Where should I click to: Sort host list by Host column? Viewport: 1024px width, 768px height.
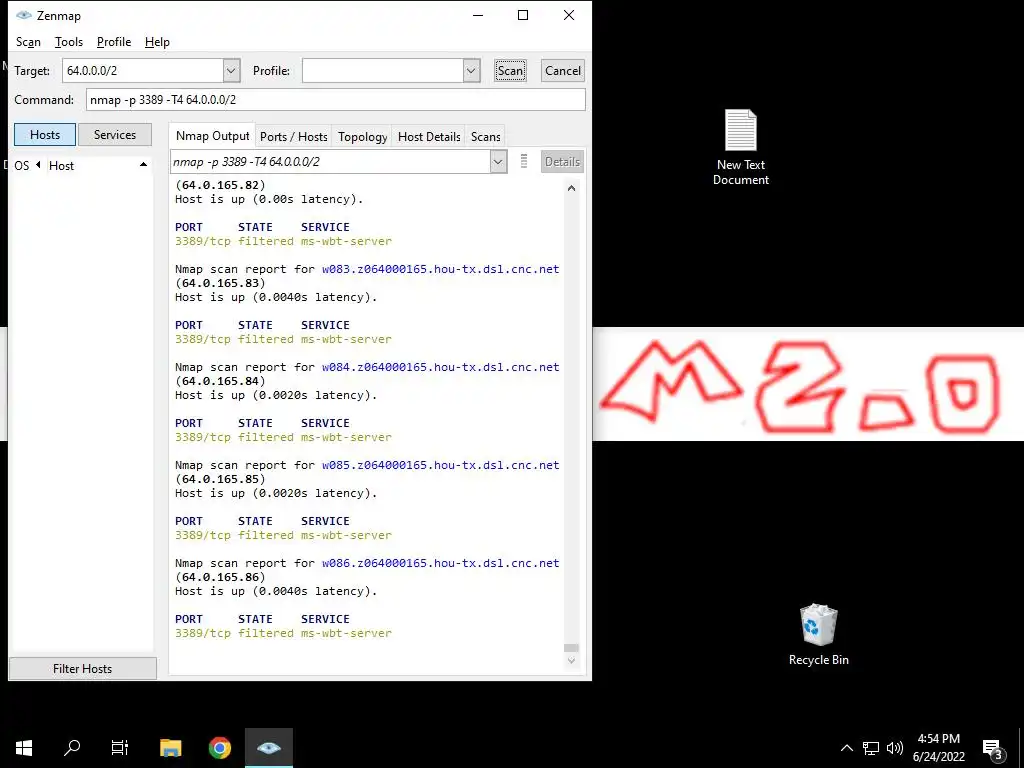[61, 165]
